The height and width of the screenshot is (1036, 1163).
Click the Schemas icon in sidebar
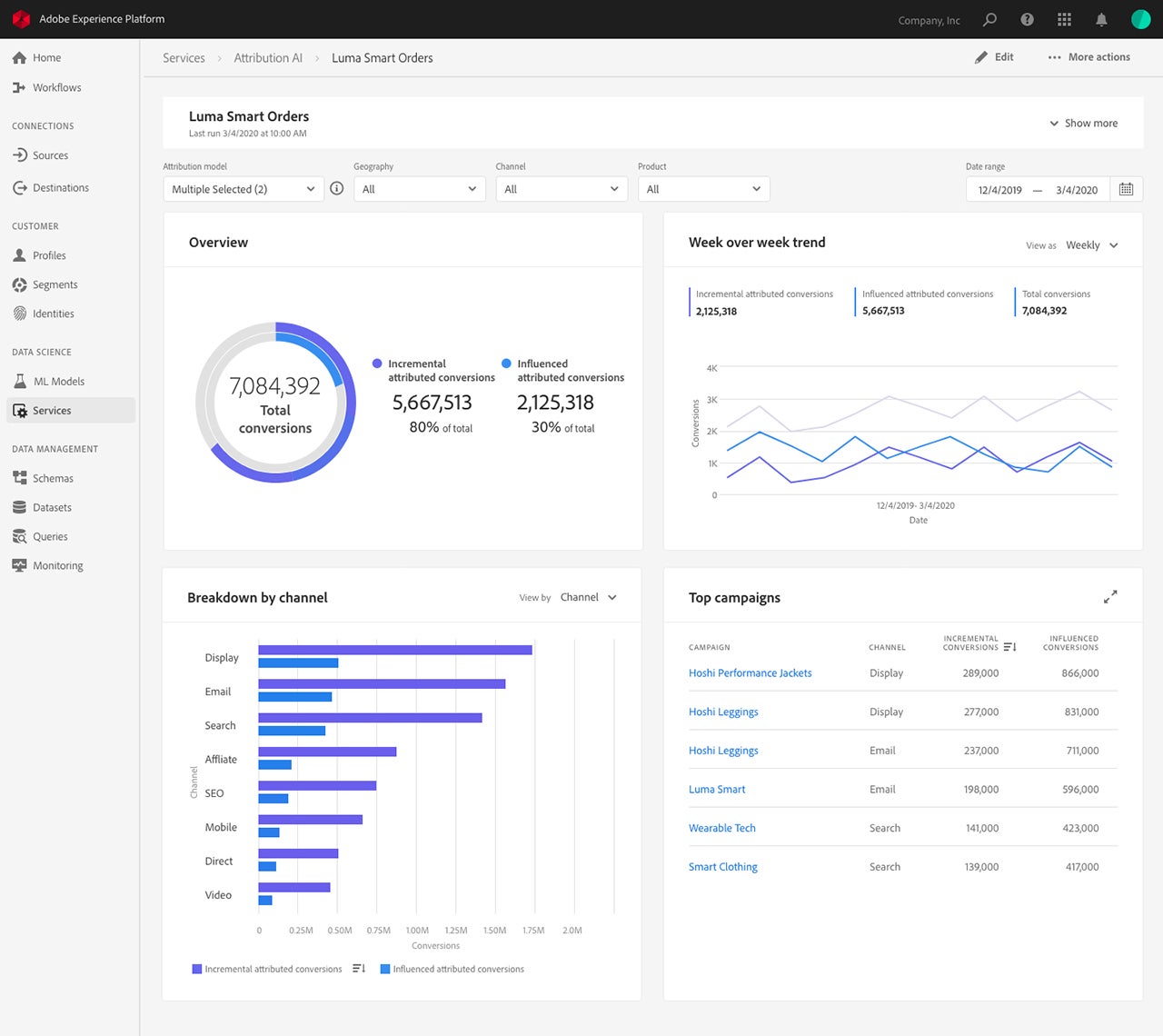pos(19,478)
